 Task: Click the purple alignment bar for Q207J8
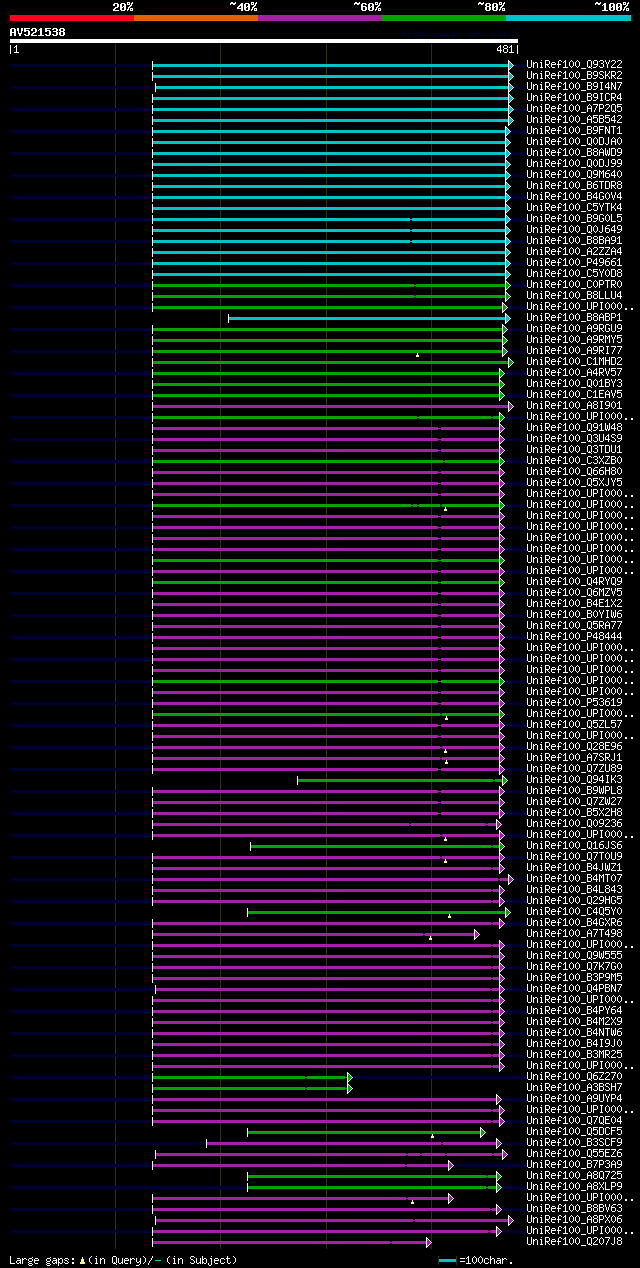[x=291, y=1242]
